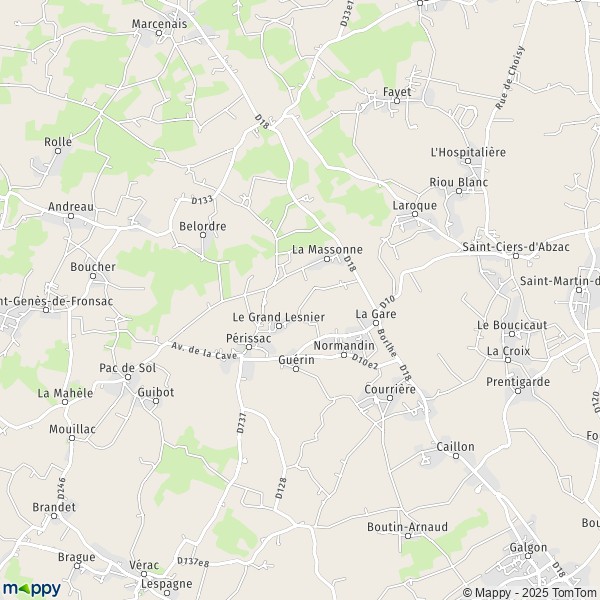Click the D737 road label

point(241,423)
